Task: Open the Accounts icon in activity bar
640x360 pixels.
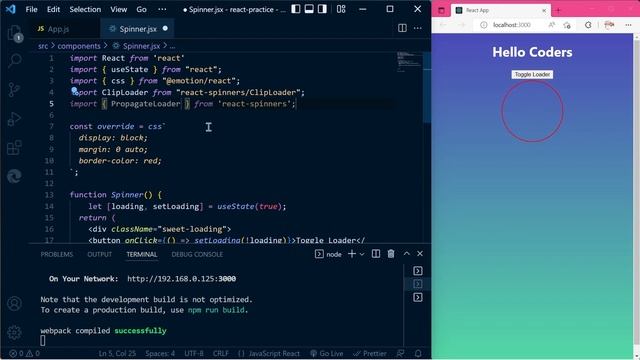Action: click(15, 304)
